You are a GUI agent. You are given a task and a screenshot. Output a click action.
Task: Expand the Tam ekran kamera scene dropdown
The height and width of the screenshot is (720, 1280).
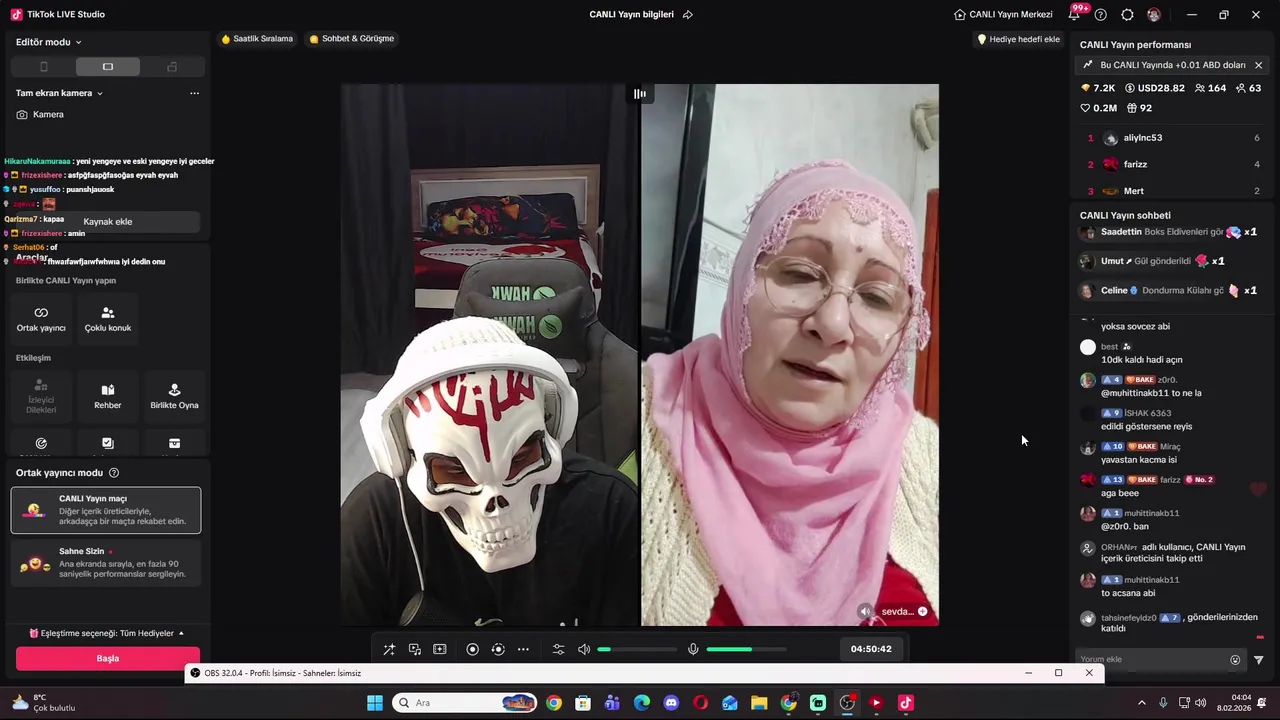pyautogui.click(x=59, y=93)
